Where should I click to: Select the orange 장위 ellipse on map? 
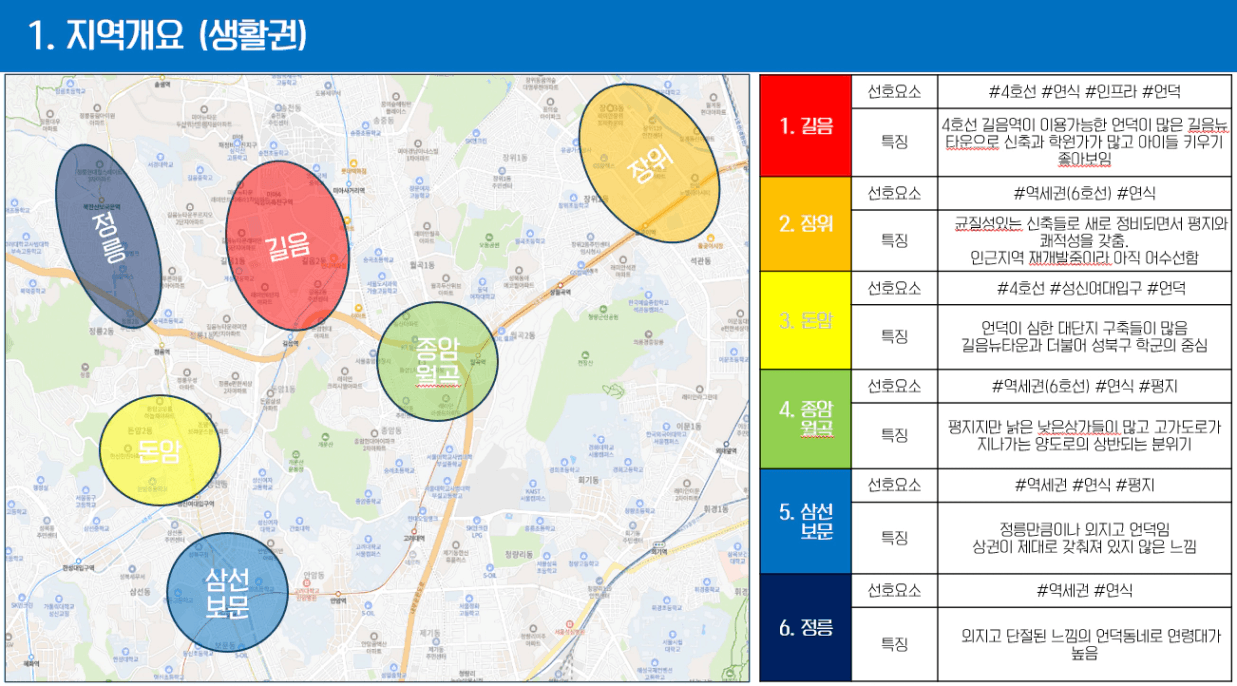[650, 165]
